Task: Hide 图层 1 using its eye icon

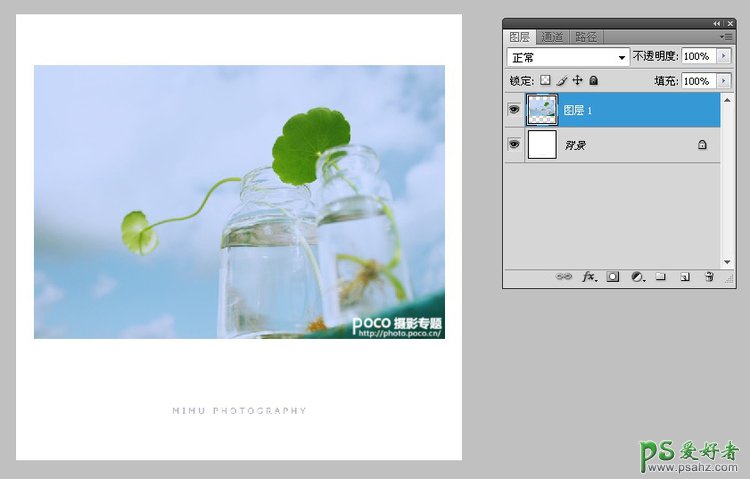Action: 514,110
